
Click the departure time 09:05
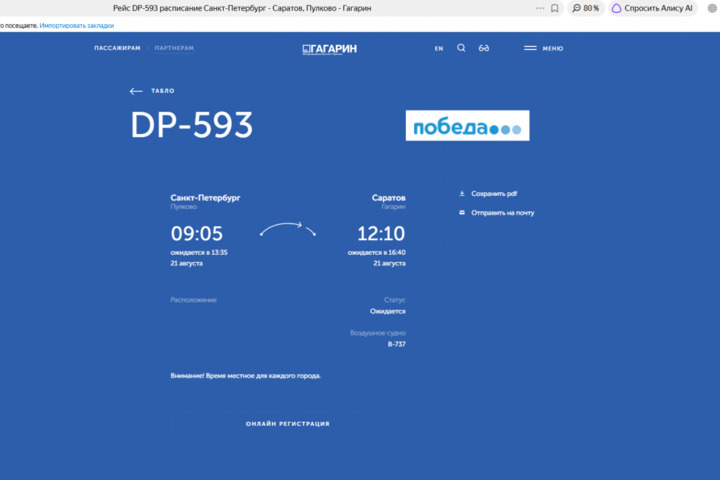[197, 233]
